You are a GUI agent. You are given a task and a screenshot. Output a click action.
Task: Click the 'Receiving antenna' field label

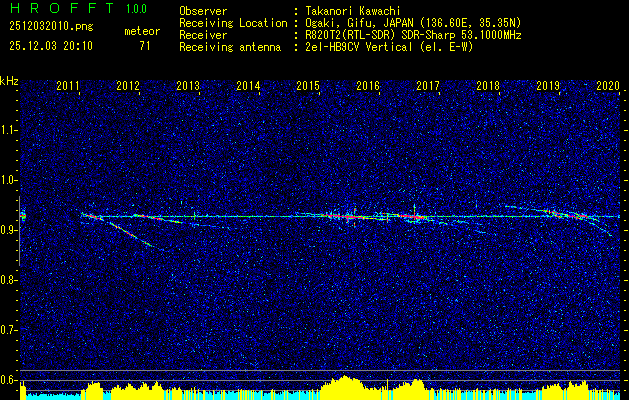click(x=230, y=47)
